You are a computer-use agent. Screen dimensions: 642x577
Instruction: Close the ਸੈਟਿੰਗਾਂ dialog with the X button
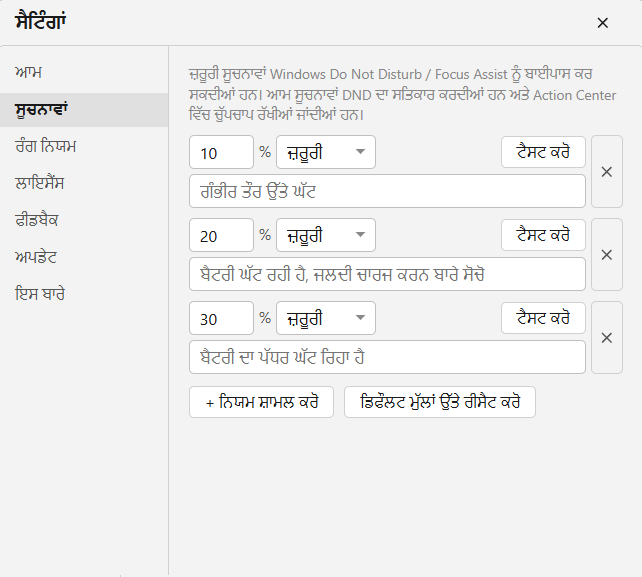[x=602, y=23]
